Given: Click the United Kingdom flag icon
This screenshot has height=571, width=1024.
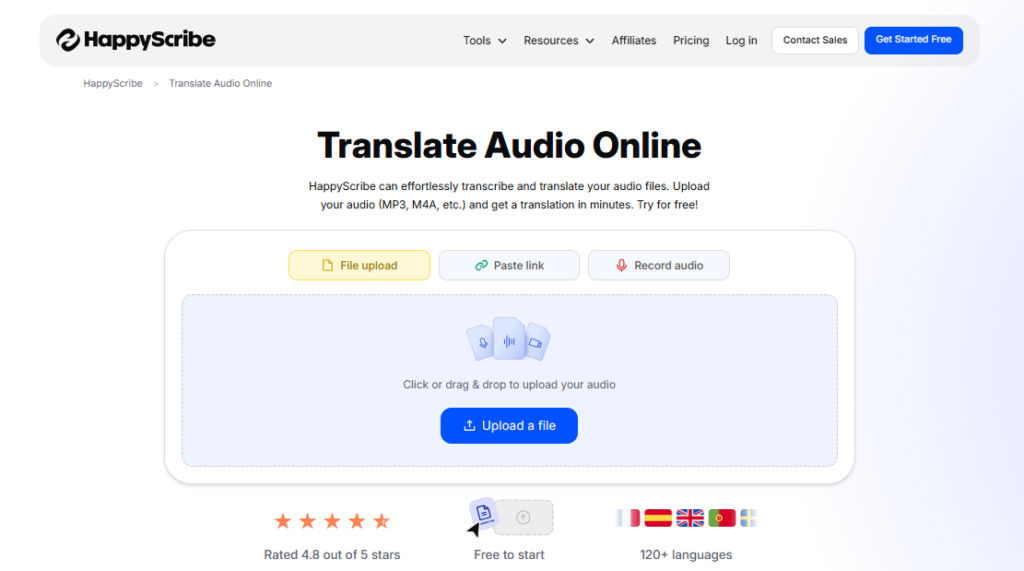Looking at the screenshot, I should [690, 518].
